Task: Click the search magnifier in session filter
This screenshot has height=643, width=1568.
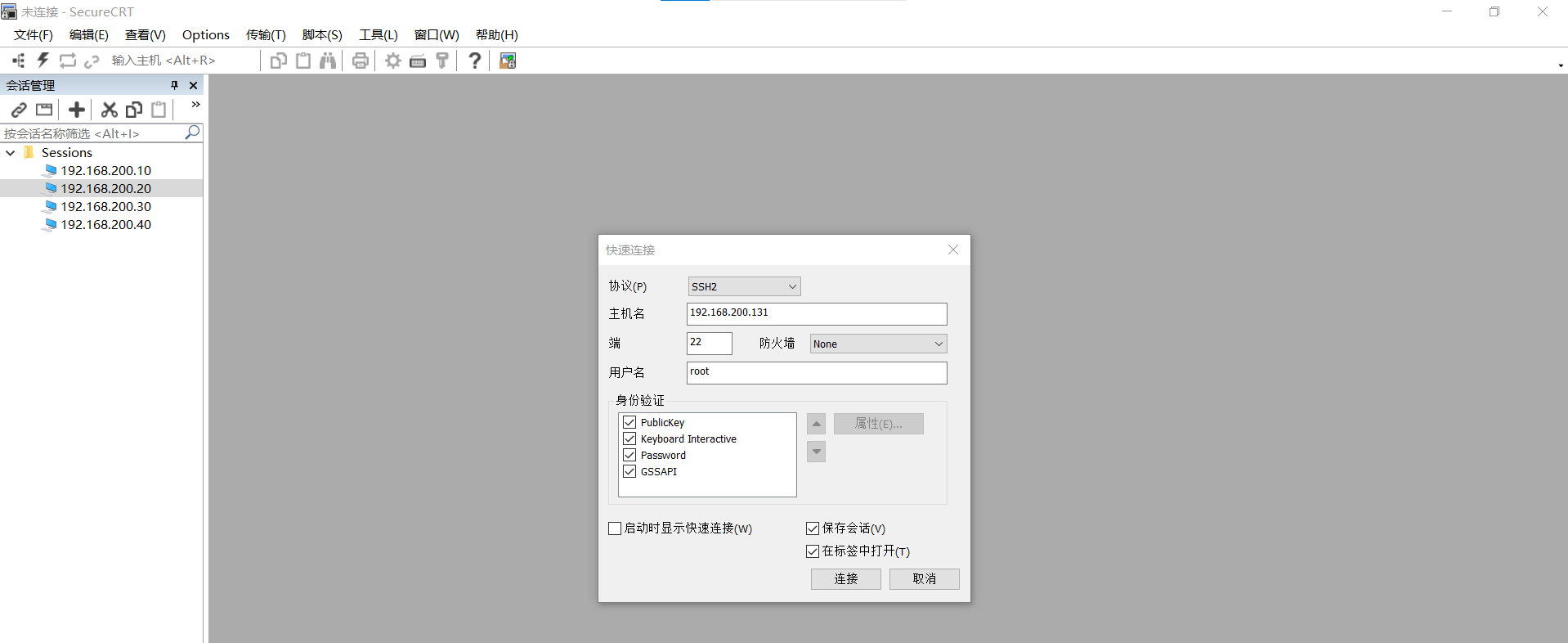Action: (x=192, y=133)
